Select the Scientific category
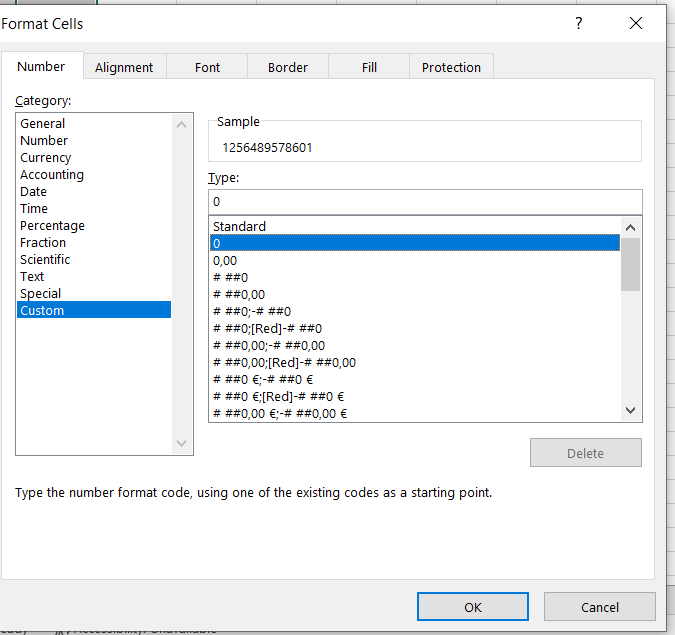The width and height of the screenshot is (675, 635). [45, 260]
